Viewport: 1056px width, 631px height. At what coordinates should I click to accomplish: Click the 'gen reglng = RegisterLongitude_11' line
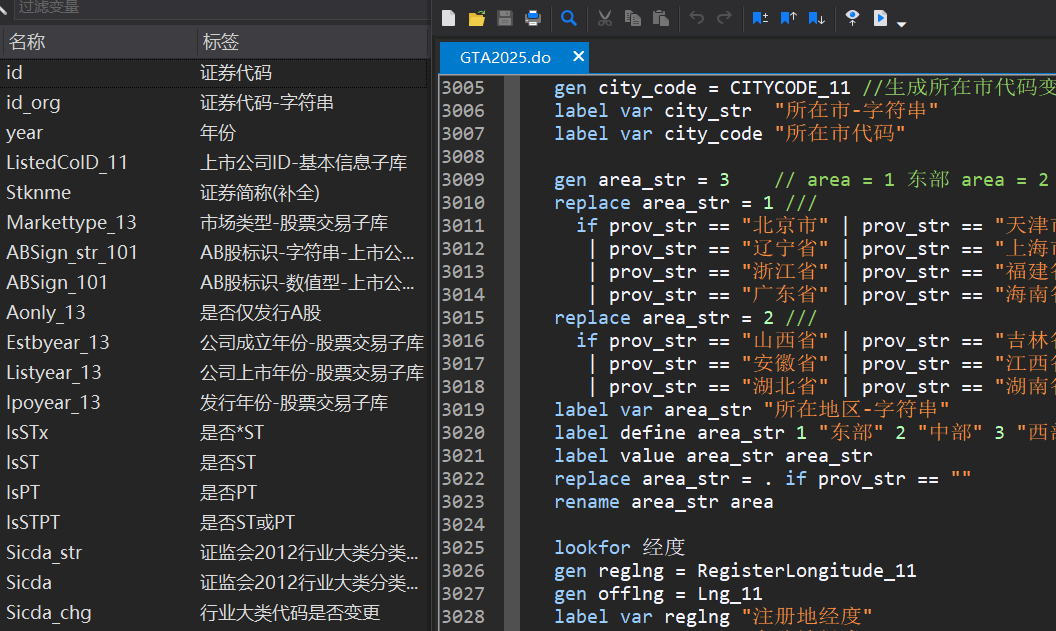(735, 570)
